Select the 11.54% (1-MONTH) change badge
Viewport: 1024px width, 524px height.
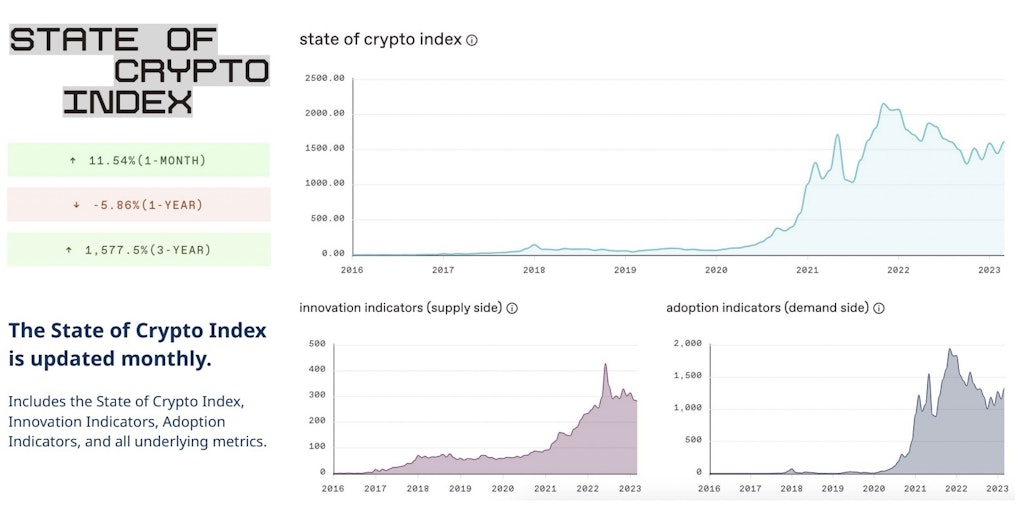point(139,160)
